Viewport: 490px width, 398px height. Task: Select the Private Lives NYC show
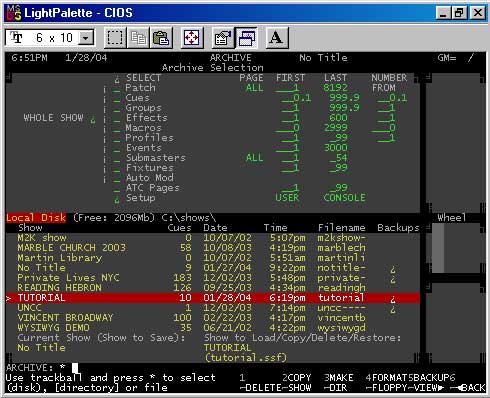tap(212, 278)
